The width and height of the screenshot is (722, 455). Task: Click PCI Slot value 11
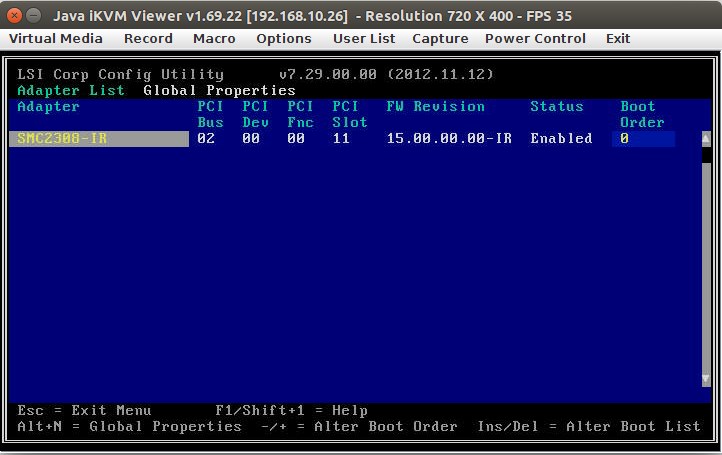point(341,139)
